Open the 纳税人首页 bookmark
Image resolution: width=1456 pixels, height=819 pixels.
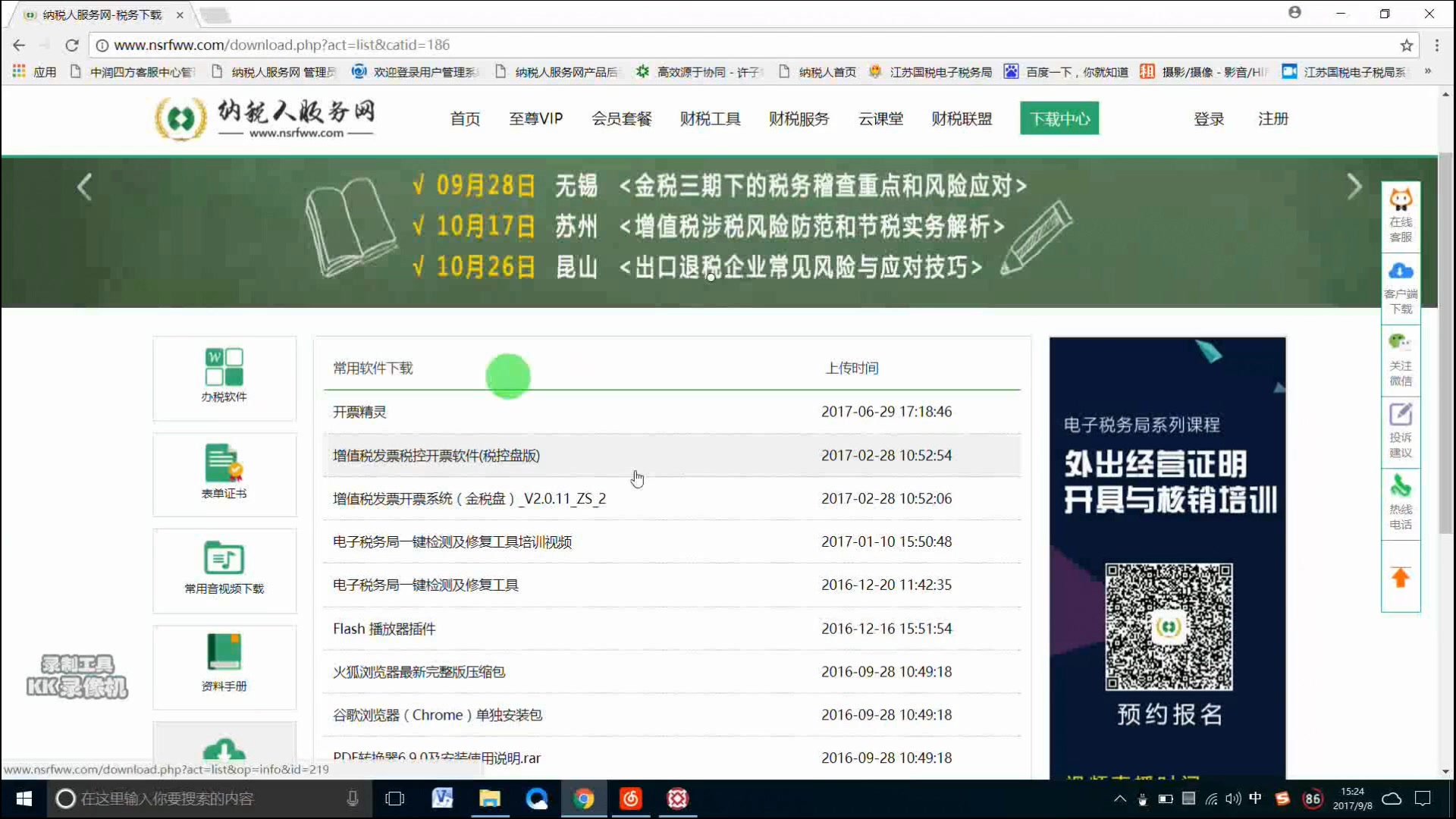(817, 71)
